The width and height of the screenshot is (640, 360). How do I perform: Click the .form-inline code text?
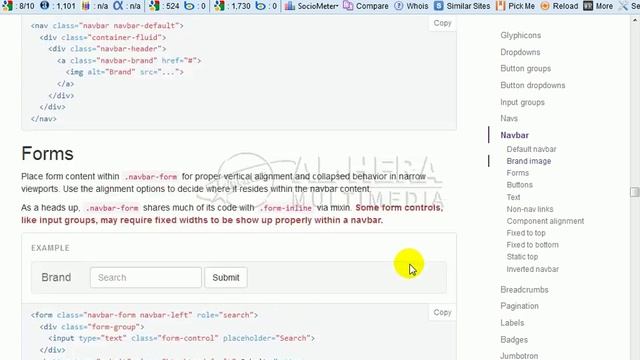click(286, 208)
